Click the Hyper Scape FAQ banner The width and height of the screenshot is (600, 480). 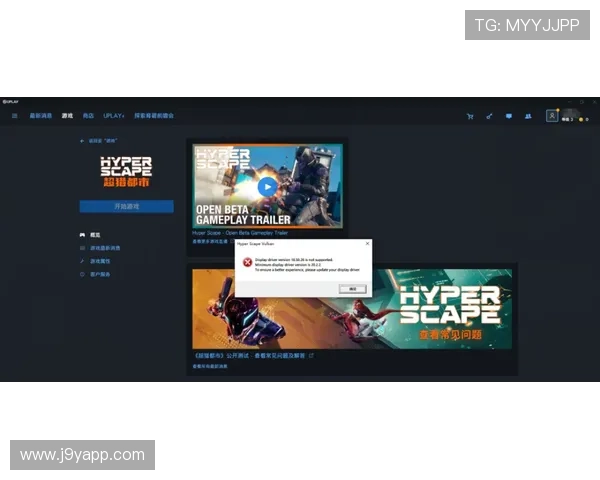pos(352,309)
